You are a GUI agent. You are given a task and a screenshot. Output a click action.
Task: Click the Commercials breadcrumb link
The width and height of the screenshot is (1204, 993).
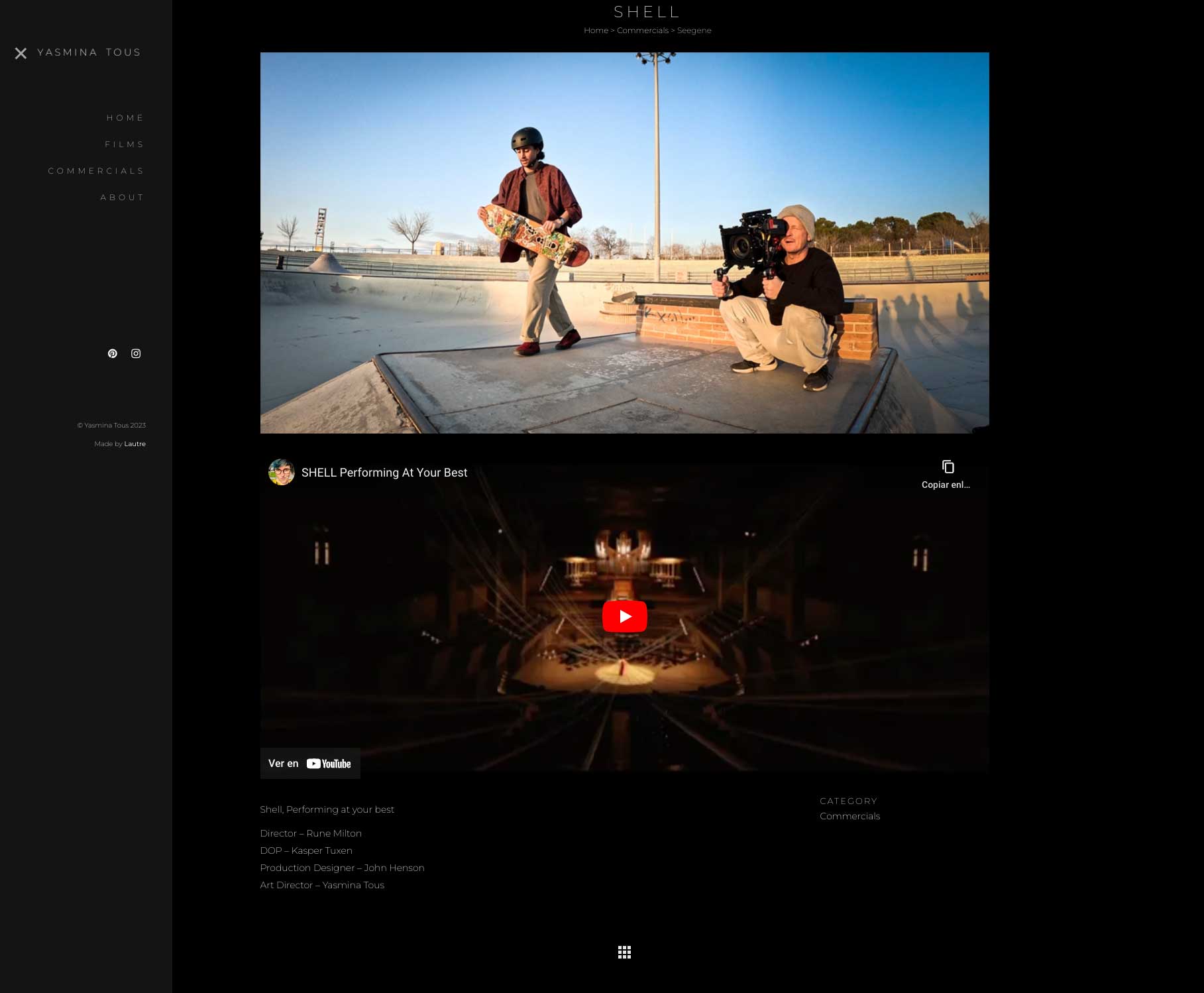click(643, 30)
